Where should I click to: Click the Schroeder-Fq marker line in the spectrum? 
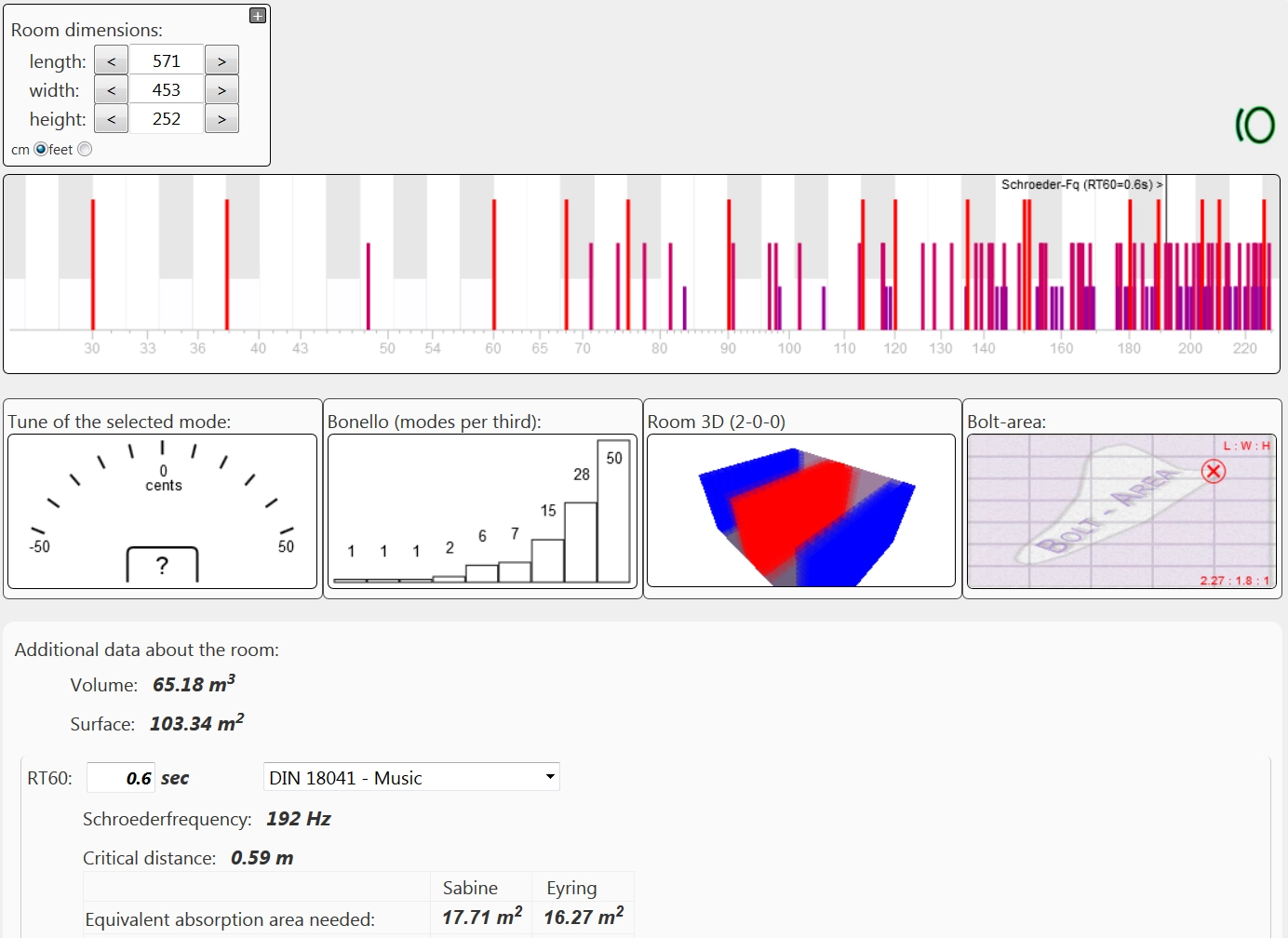(x=1166, y=214)
